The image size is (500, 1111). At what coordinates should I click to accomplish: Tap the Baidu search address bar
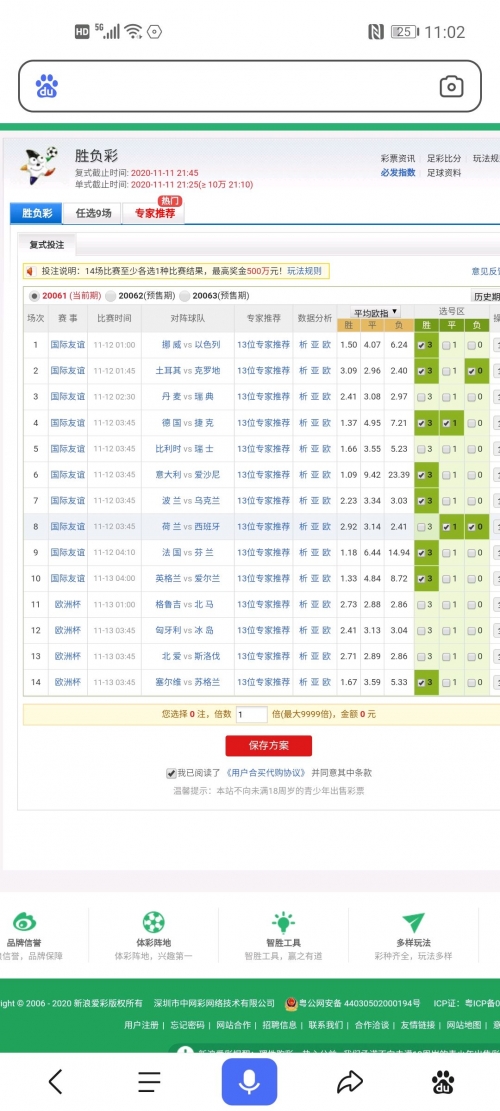point(249,86)
